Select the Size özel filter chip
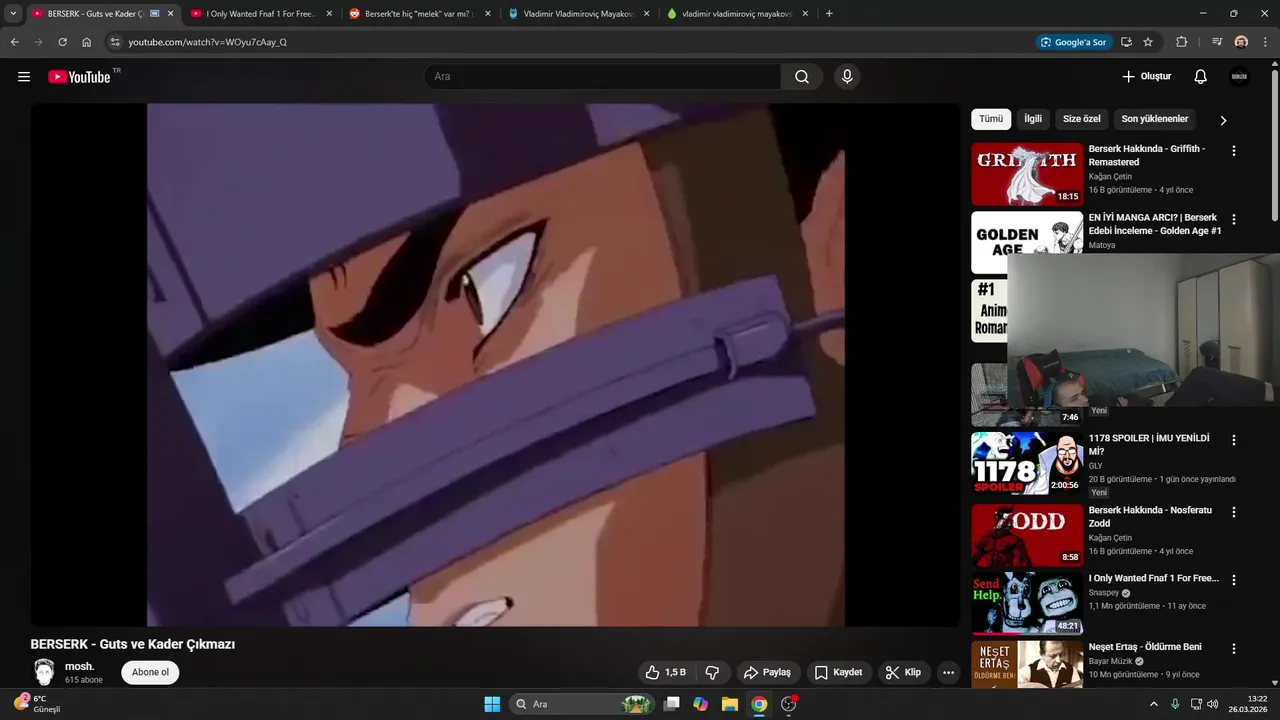This screenshot has height=720, width=1280. click(x=1081, y=119)
